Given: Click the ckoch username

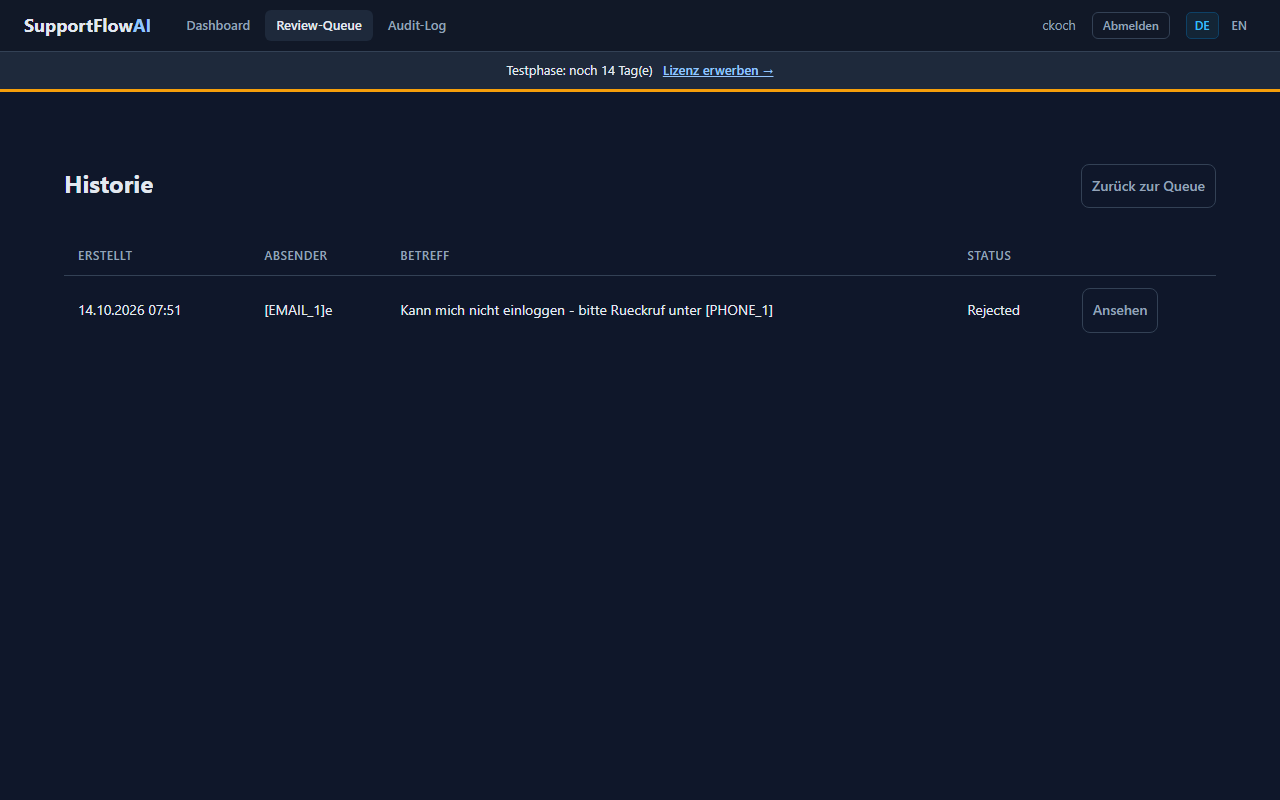Looking at the screenshot, I should pos(1059,26).
